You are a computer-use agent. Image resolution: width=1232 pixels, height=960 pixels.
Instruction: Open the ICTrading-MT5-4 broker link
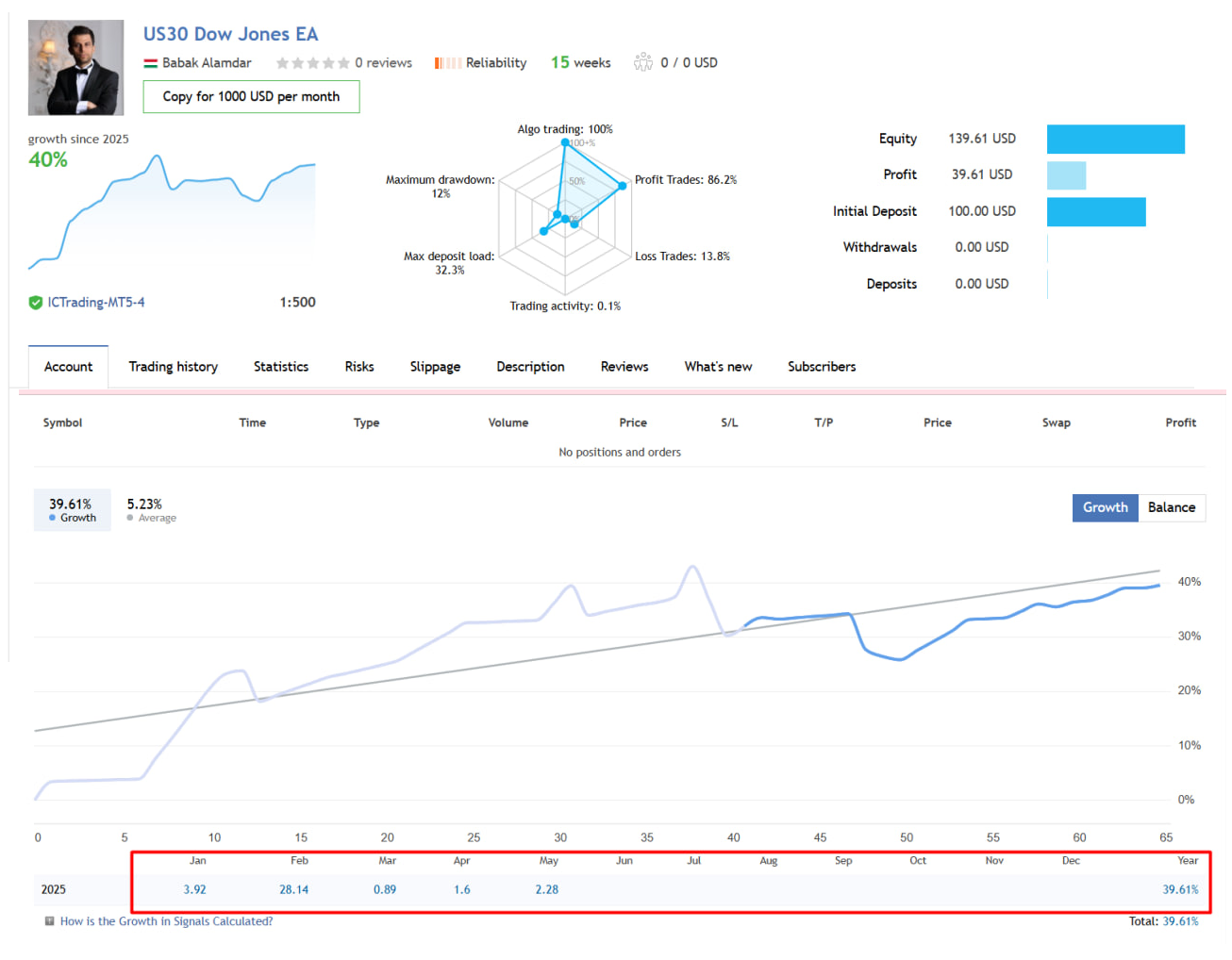[x=96, y=303]
